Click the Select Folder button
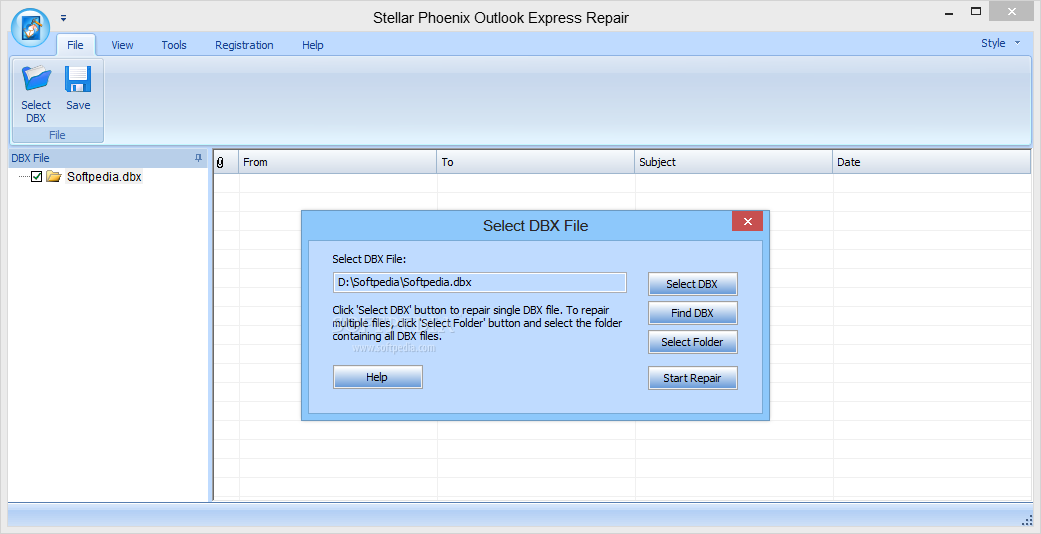This screenshot has width=1041, height=534. pos(692,342)
